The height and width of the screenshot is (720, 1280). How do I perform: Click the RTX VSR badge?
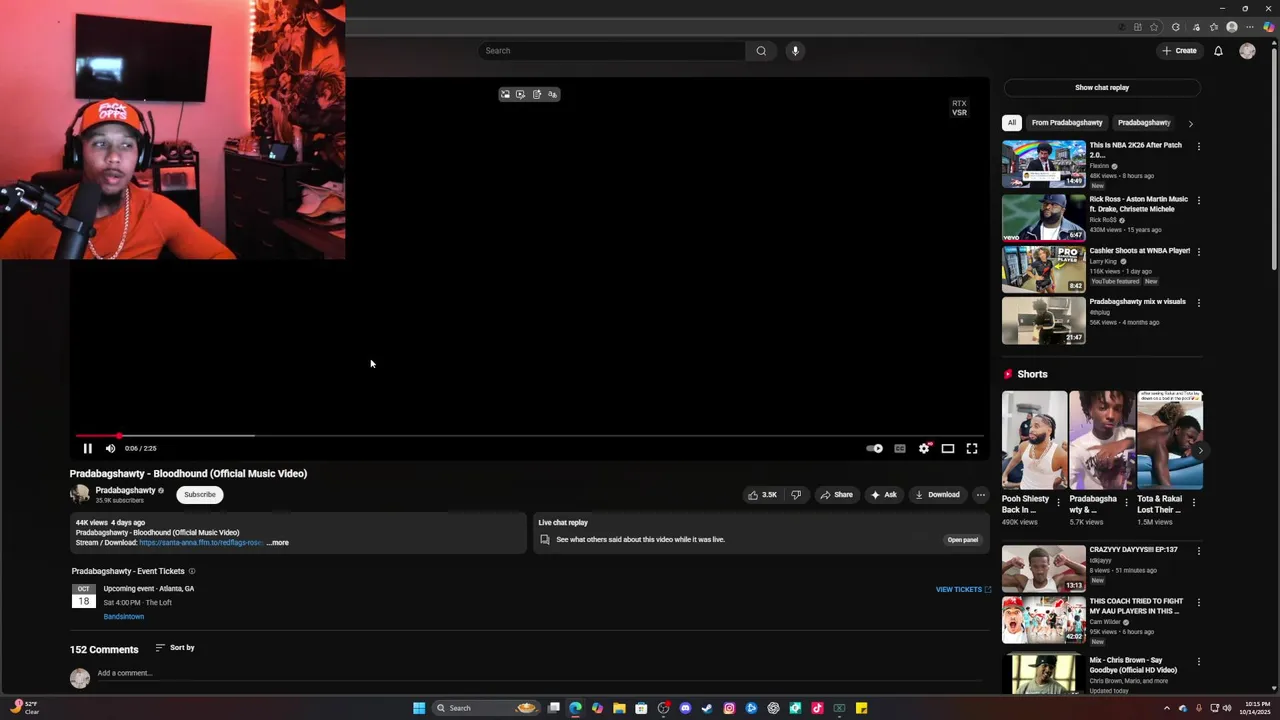point(959,108)
